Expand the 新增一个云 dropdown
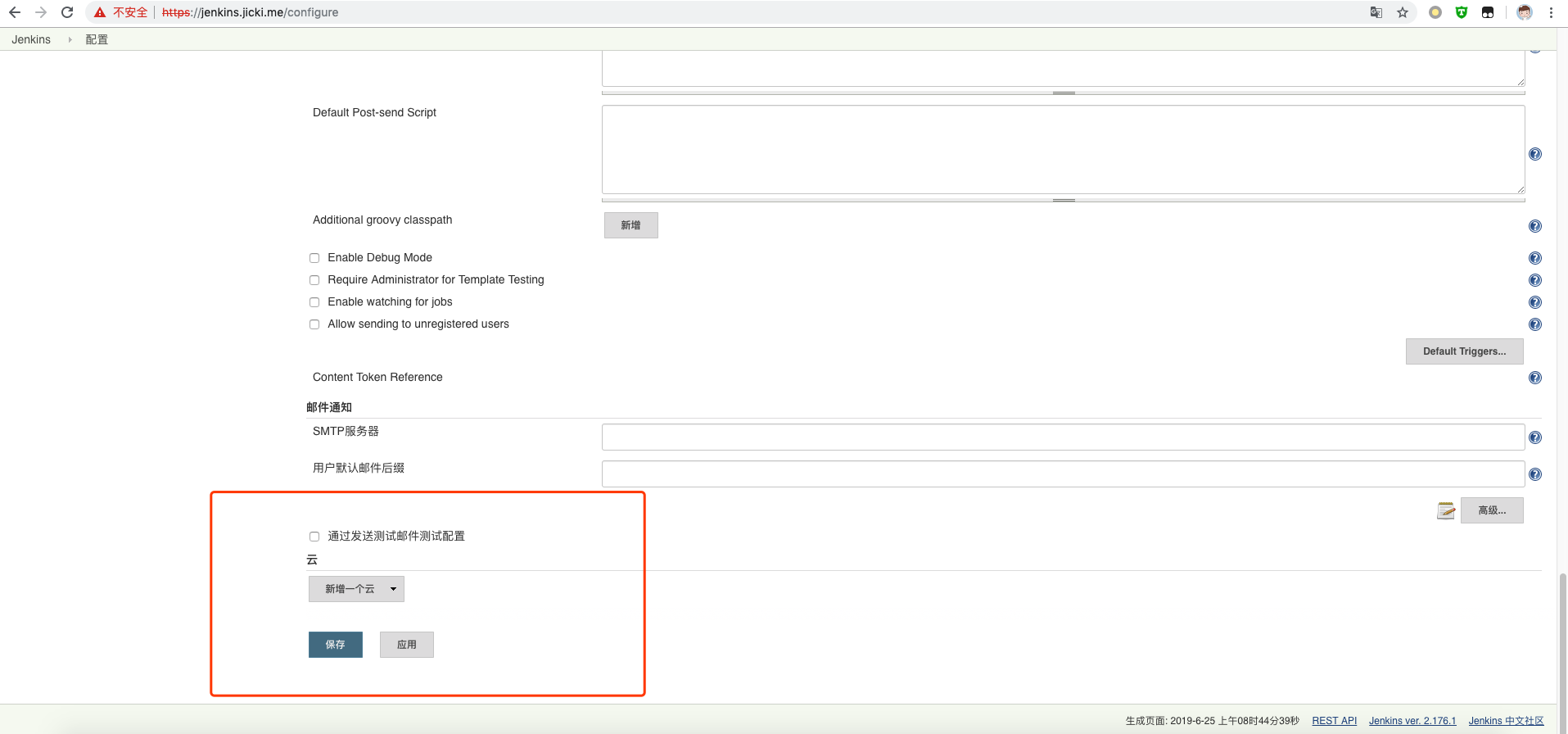The width and height of the screenshot is (1568, 734). [356, 589]
